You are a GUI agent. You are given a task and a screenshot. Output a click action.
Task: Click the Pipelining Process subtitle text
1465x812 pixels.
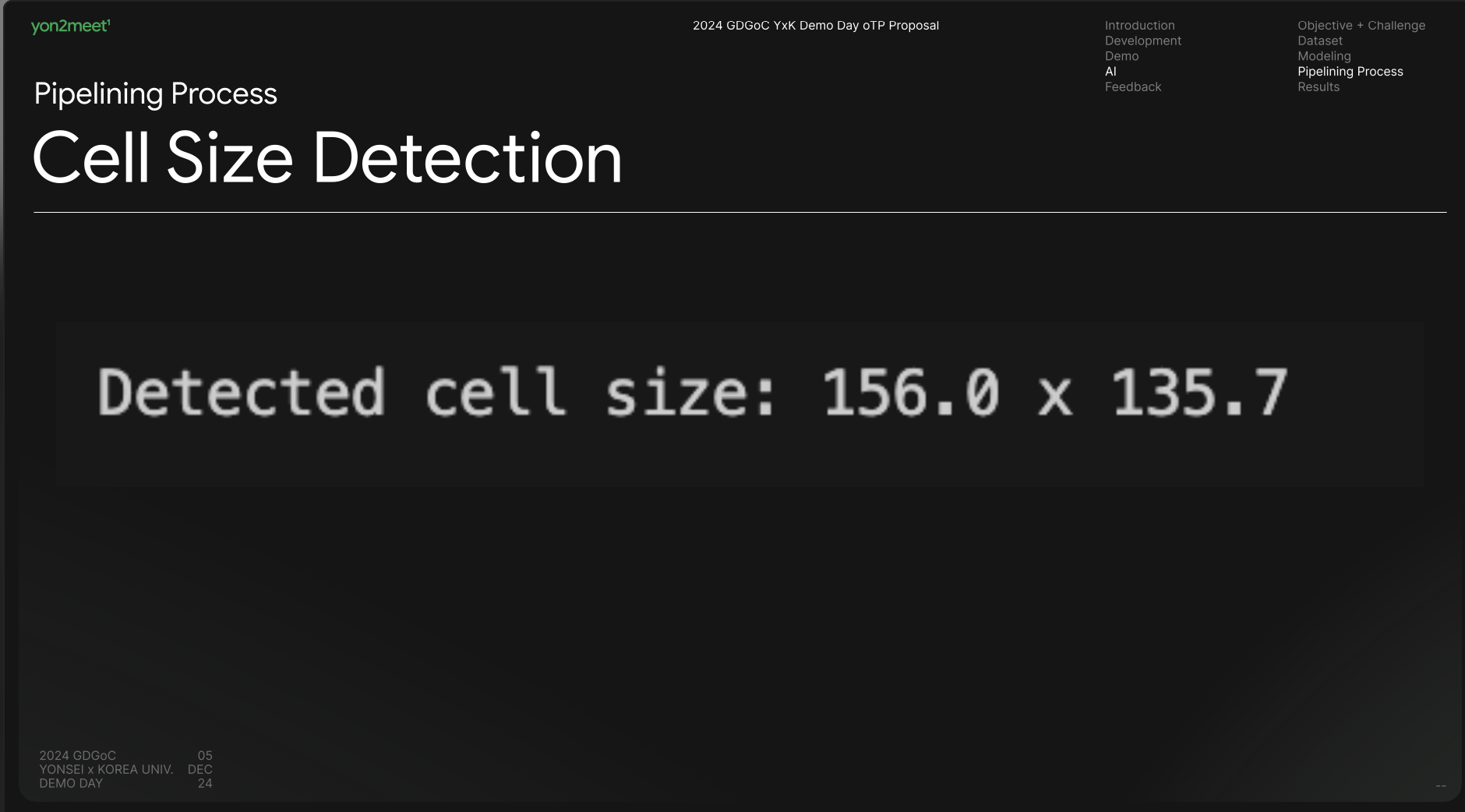(156, 94)
